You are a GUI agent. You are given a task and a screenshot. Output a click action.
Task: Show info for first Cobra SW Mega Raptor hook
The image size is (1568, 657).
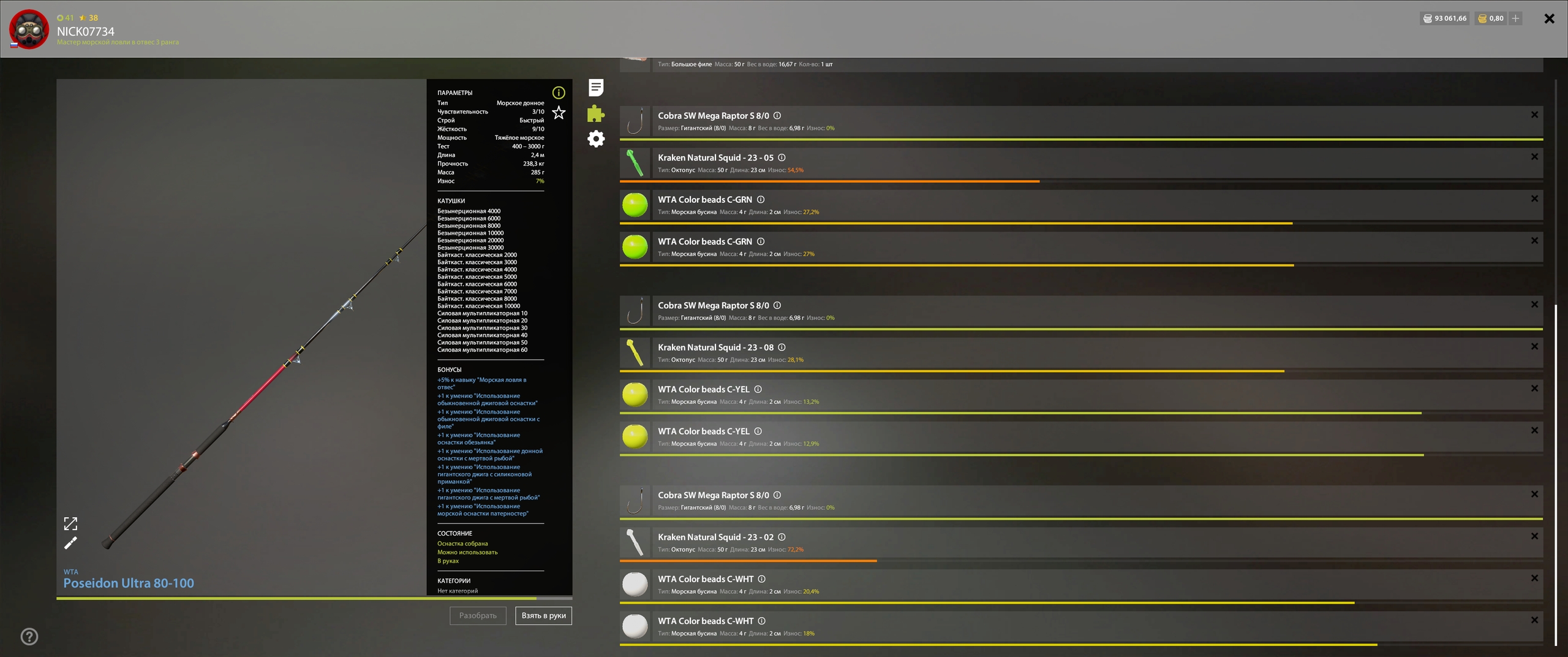coord(777,116)
